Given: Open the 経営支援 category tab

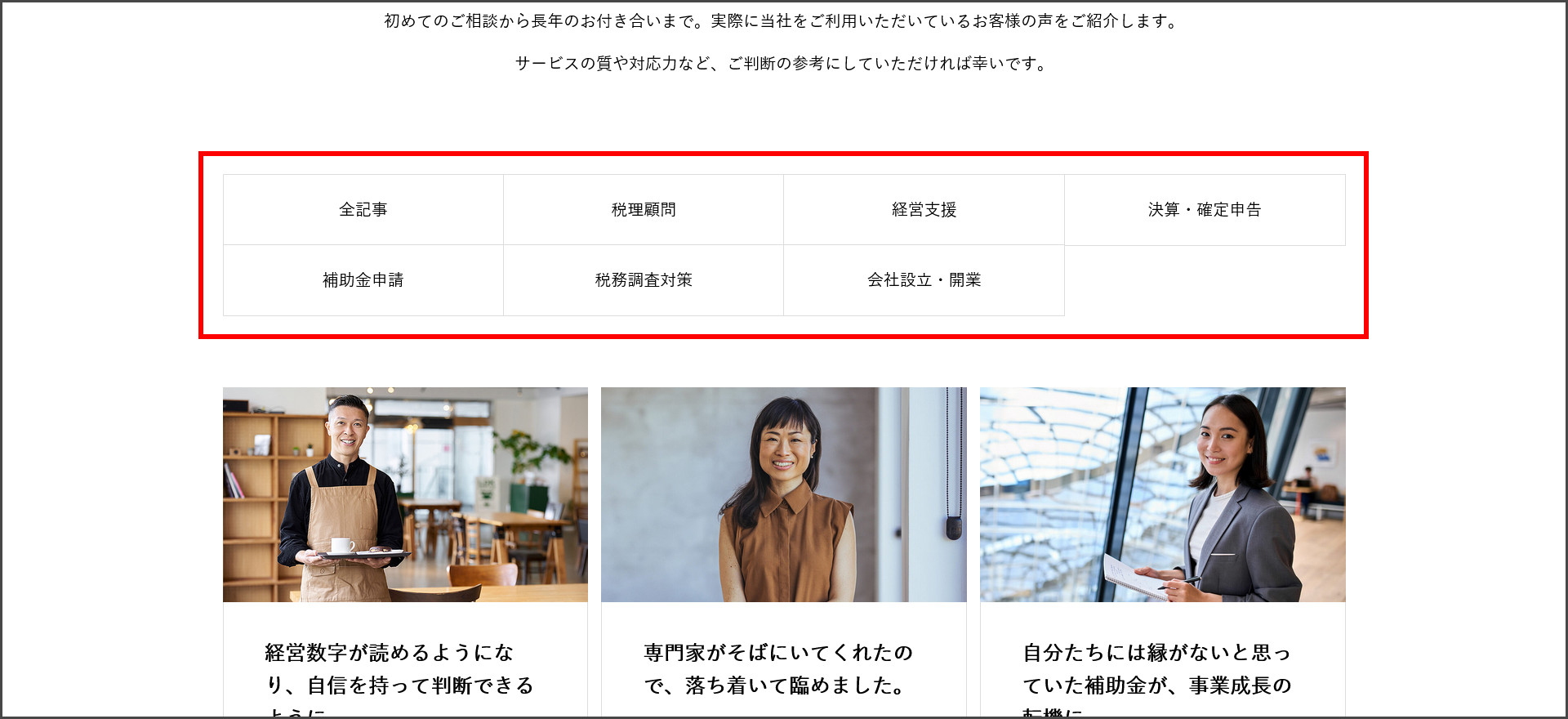Looking at the screenshot, I should point(924,210).
